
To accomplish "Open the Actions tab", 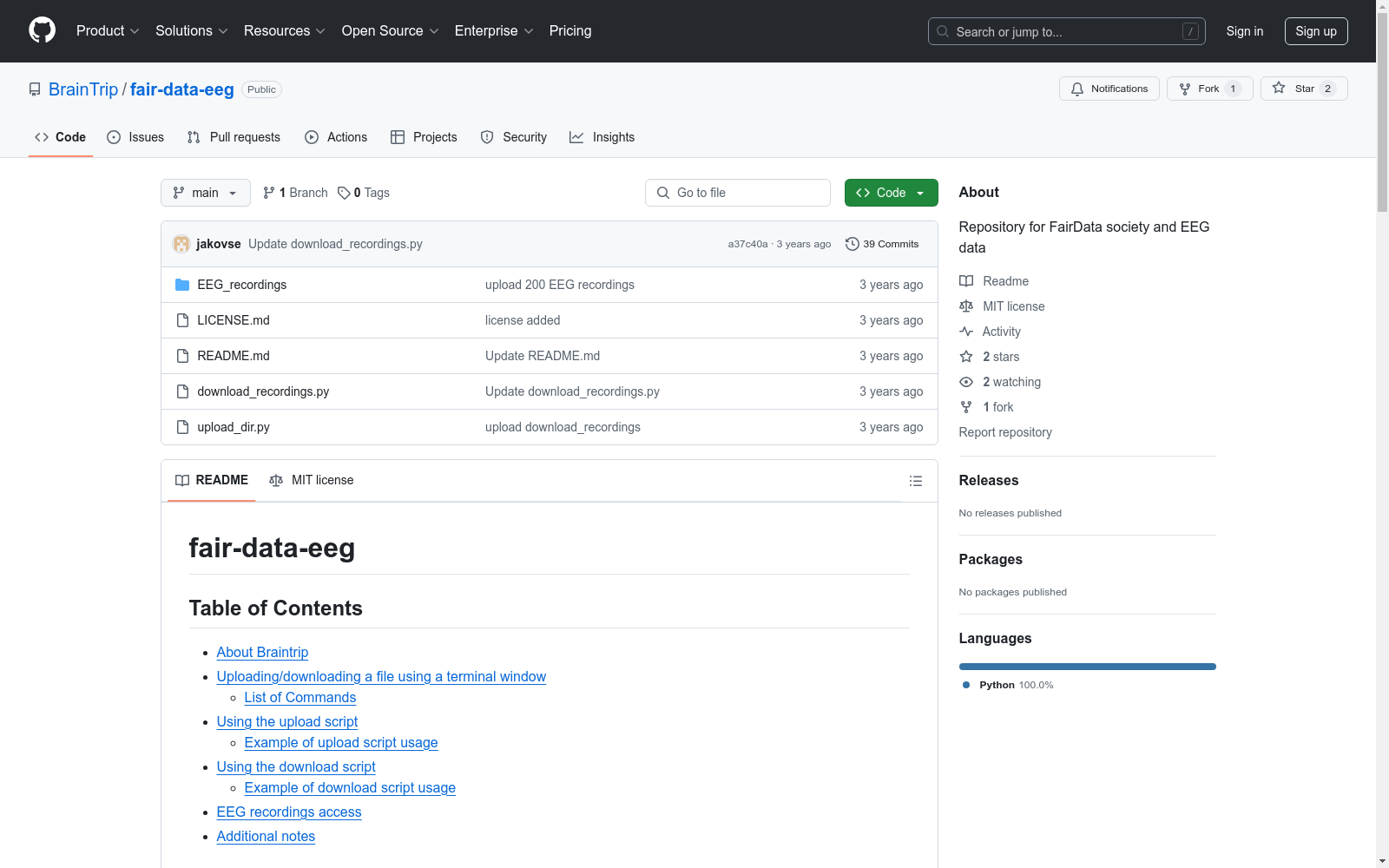I will click(336, 137).
